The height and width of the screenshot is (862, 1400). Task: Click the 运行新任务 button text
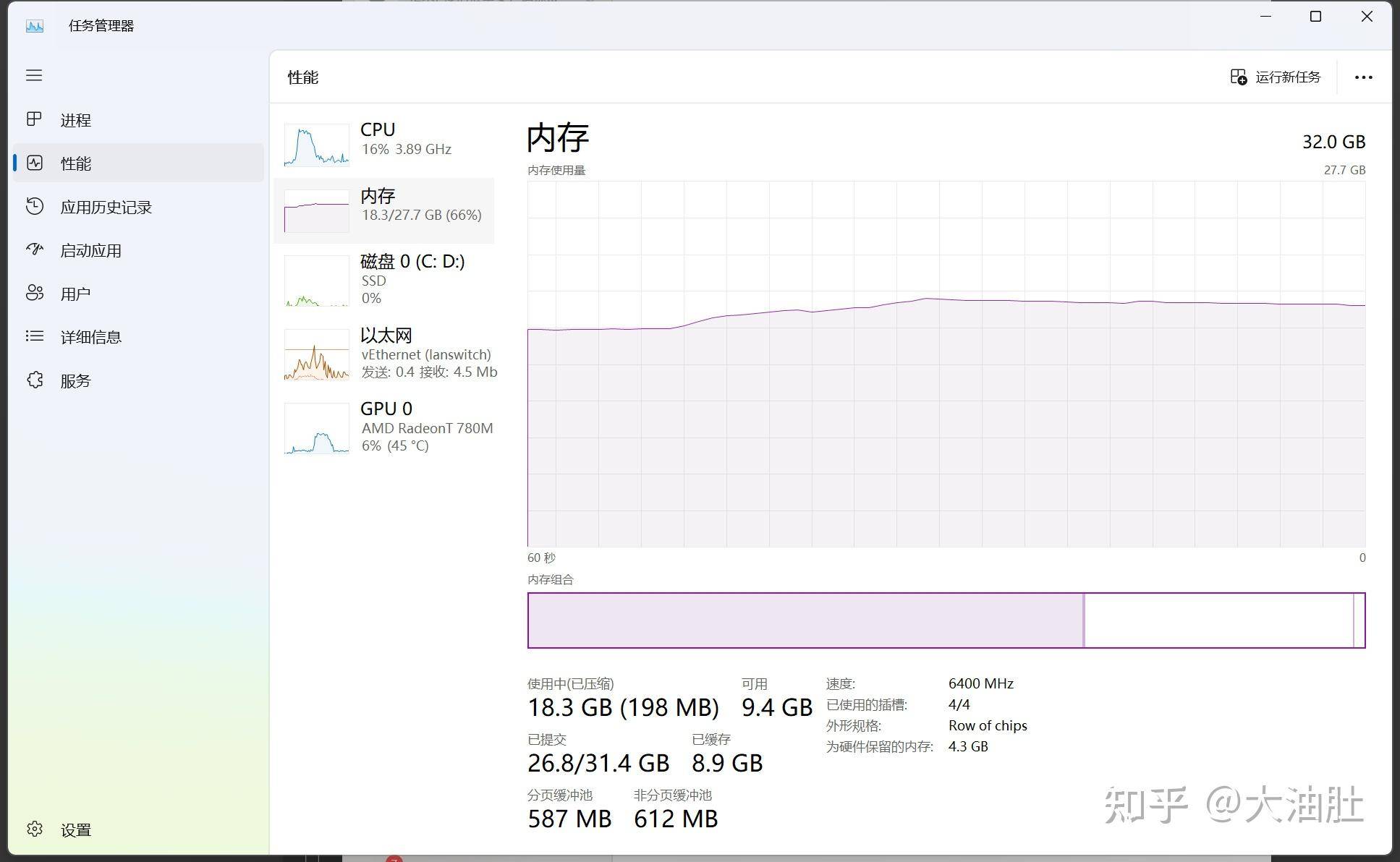1288,77
